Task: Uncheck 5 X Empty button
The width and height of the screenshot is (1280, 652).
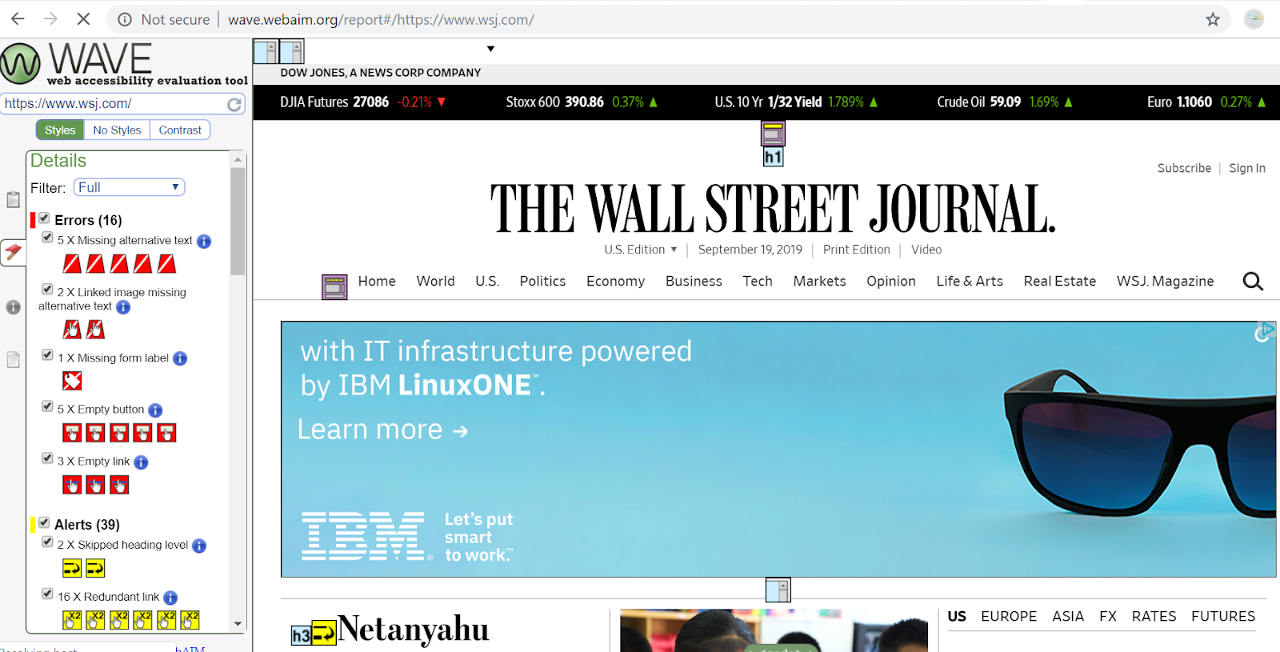Action: tap(47, 406)
